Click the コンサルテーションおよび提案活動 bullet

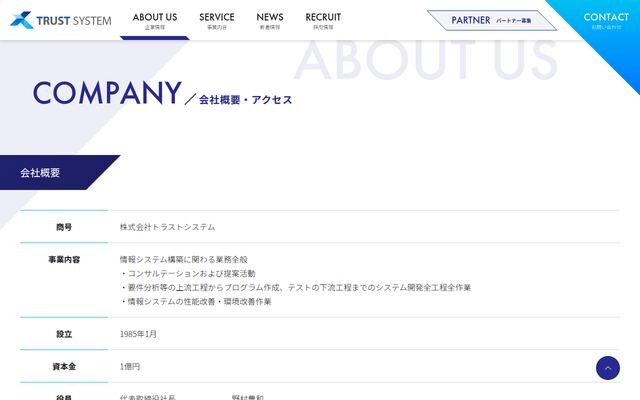click(x=188, y=273)
